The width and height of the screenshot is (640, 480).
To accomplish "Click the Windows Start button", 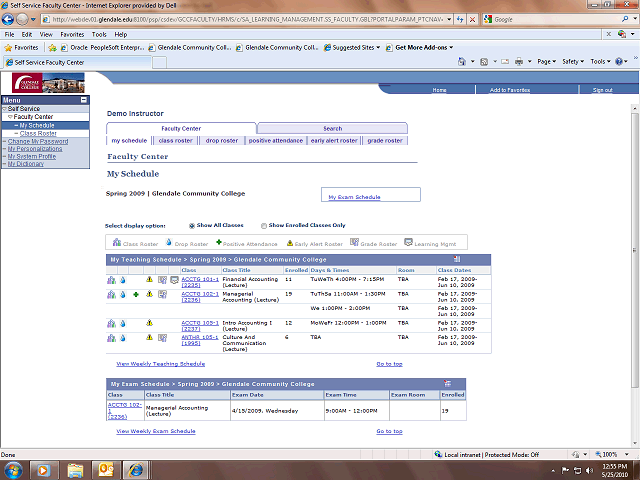I will 13,470.
